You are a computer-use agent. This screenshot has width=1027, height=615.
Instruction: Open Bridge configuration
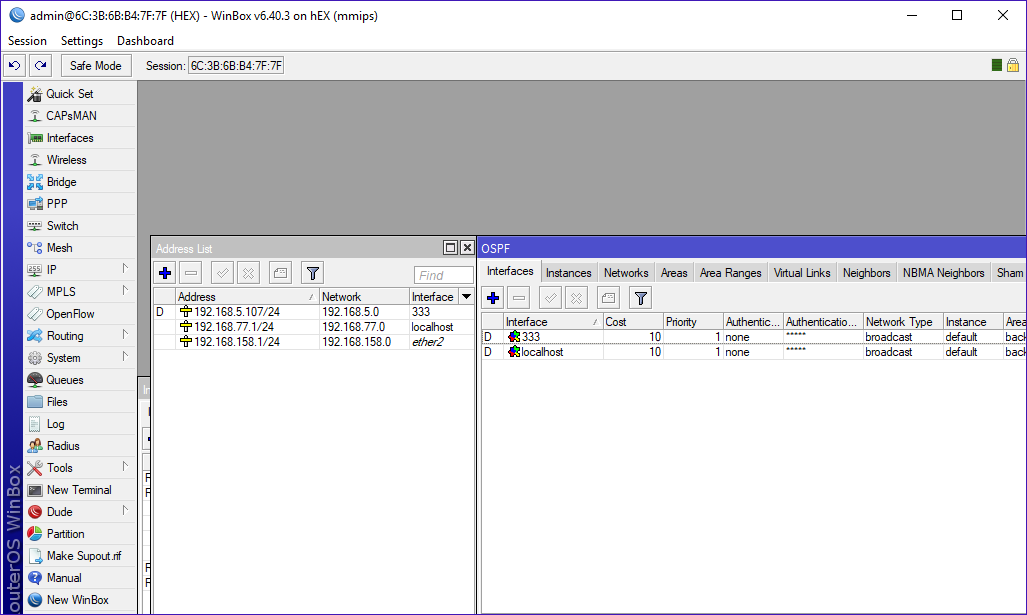pyautogui.click(x=80, y=182)
